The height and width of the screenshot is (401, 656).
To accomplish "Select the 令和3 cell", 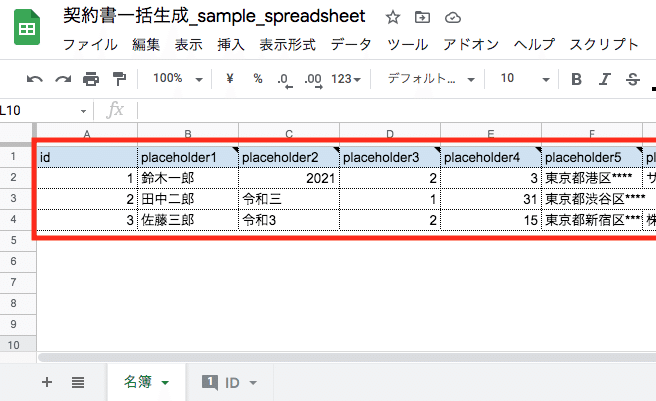I will 289,220.
